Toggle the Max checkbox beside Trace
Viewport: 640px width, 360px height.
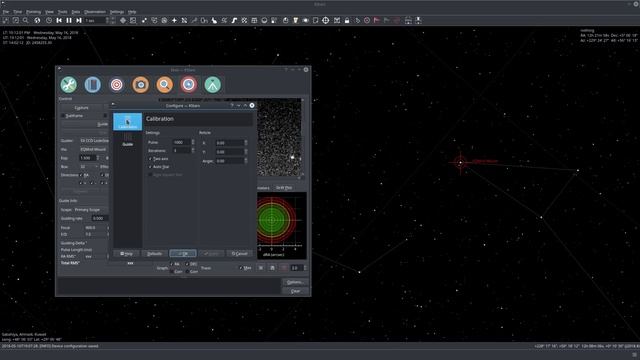(x=240, y=268)
